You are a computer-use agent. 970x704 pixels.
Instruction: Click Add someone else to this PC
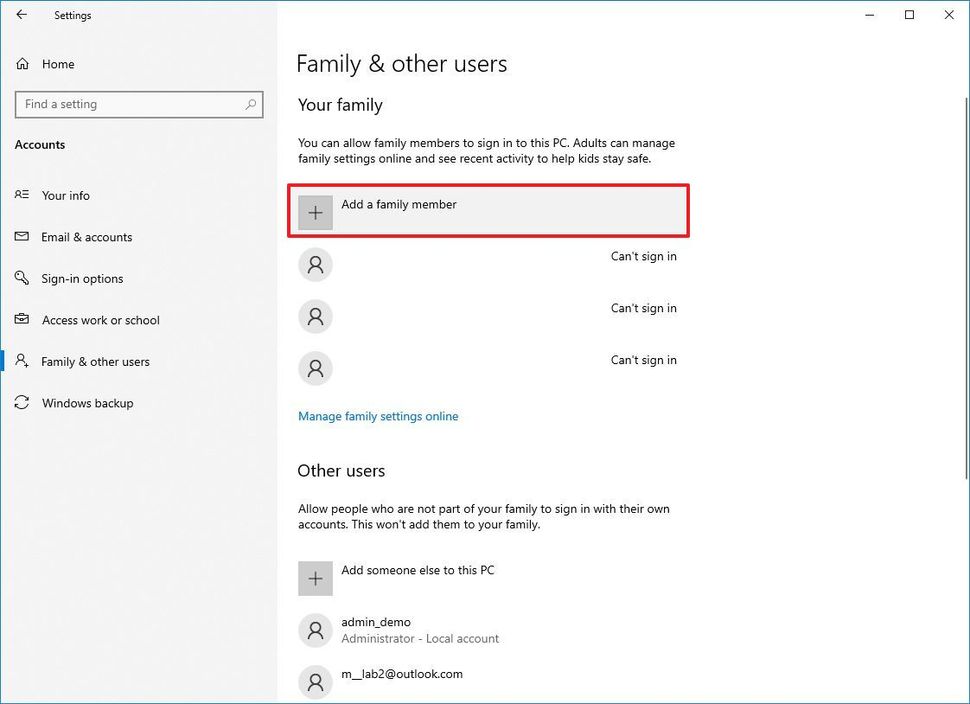417,571
